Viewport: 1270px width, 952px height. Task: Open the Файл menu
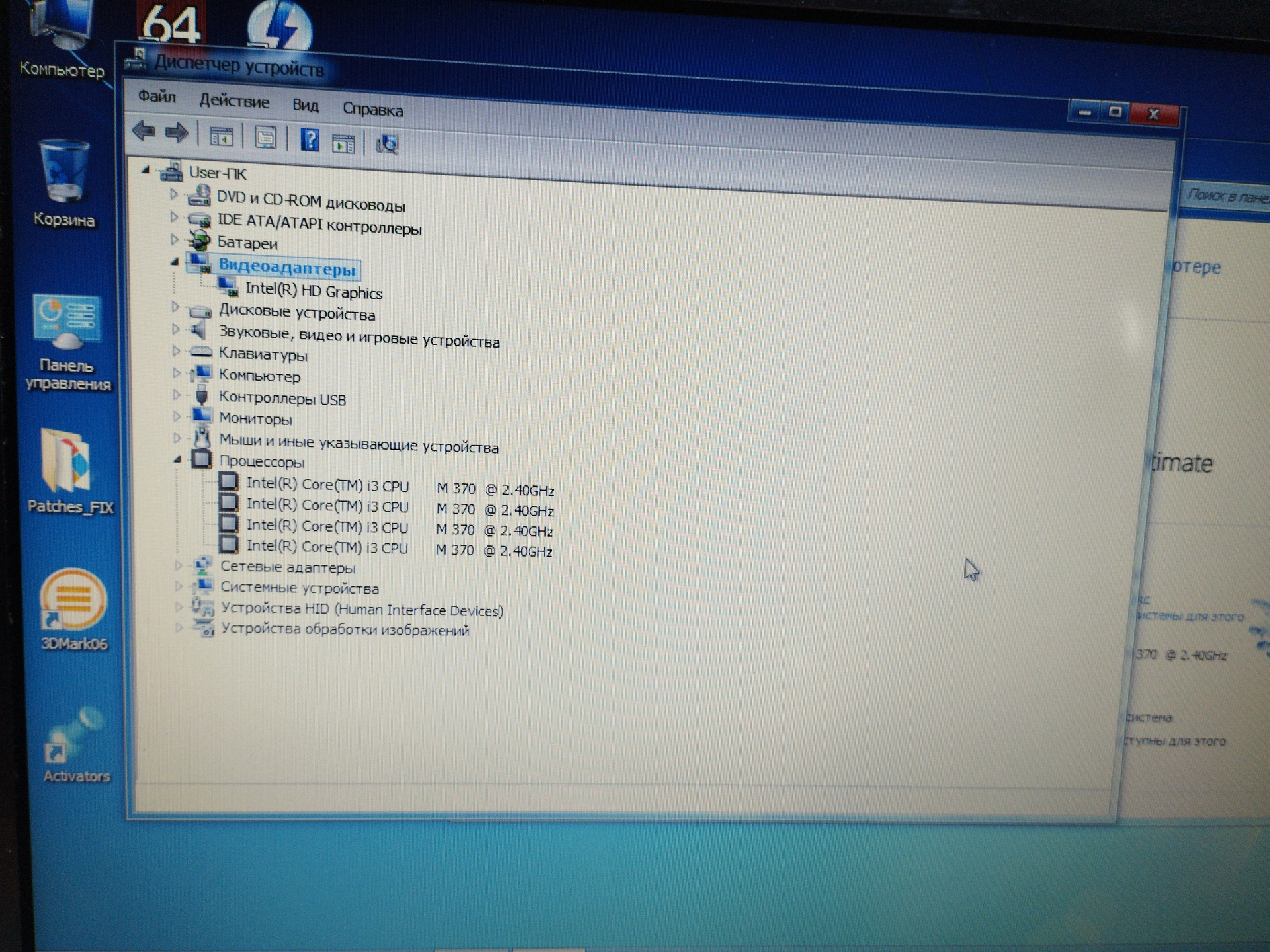pos(157,97)
